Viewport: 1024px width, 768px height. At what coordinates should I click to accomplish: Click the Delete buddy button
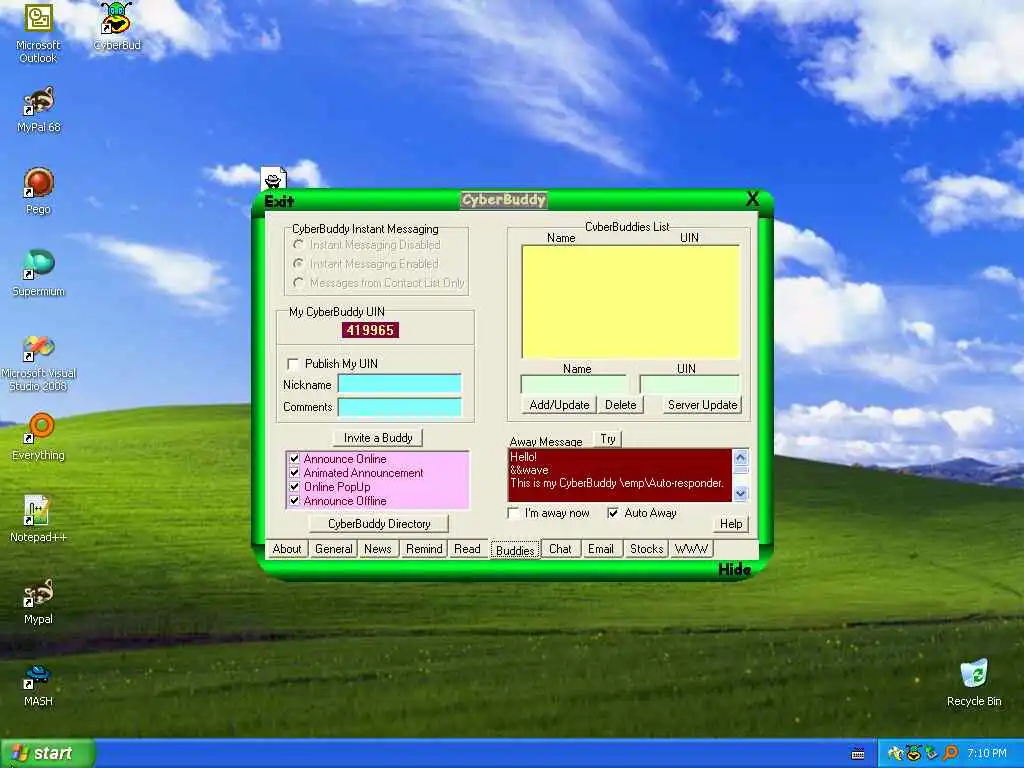pyautogui.click(x=620, y=405)
